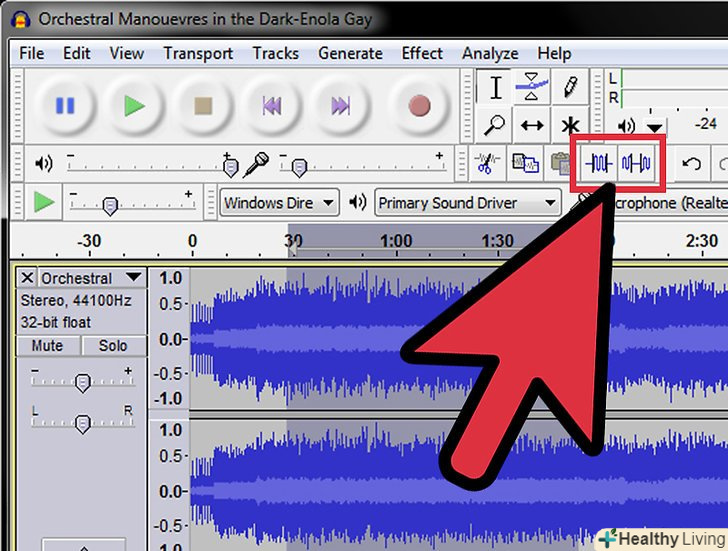Click the 2:30 mark on timeline ruler
The height and width of the screenshot is (551, 728).
(x=702, y=241)
